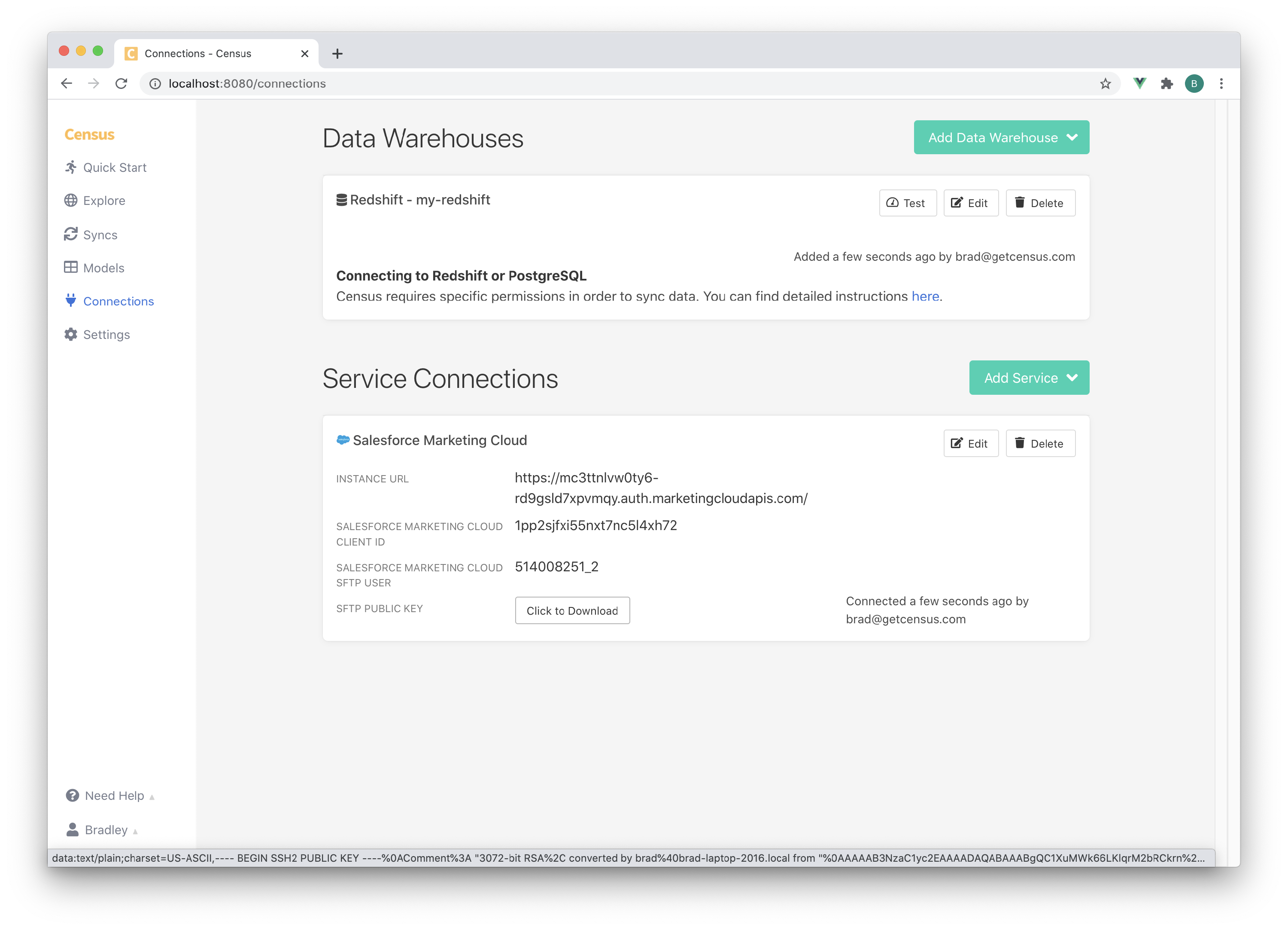Expand the Add Data Warehouse dropdown
The width and height of the screenshot is (1288, 930).
[x=1001, y=137]
